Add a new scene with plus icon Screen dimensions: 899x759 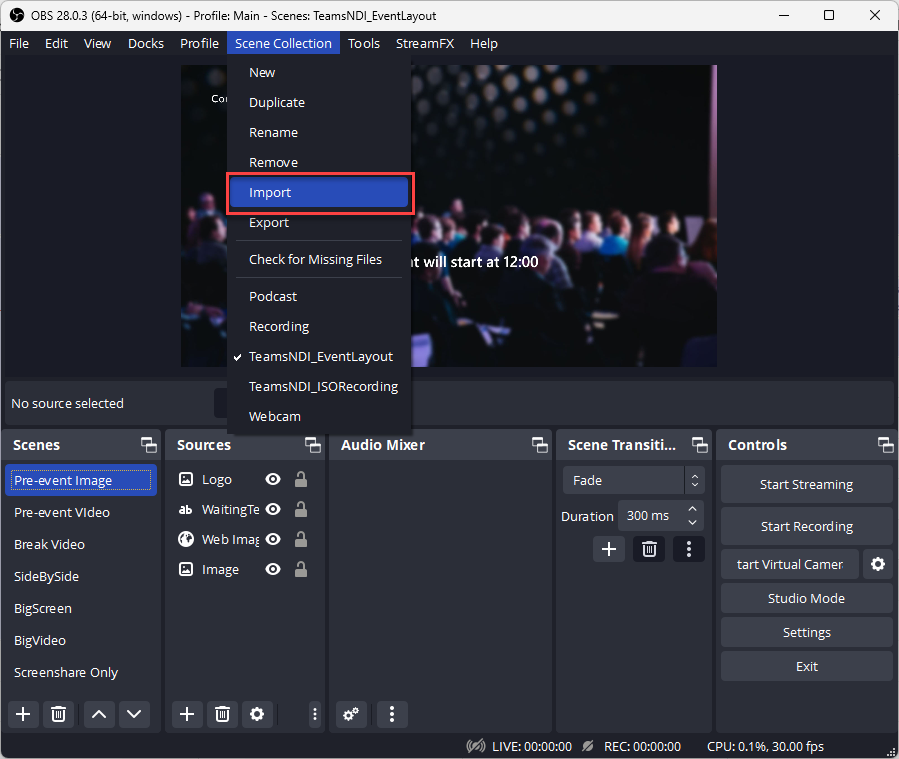pyautogui.click(x=24, y=714)
